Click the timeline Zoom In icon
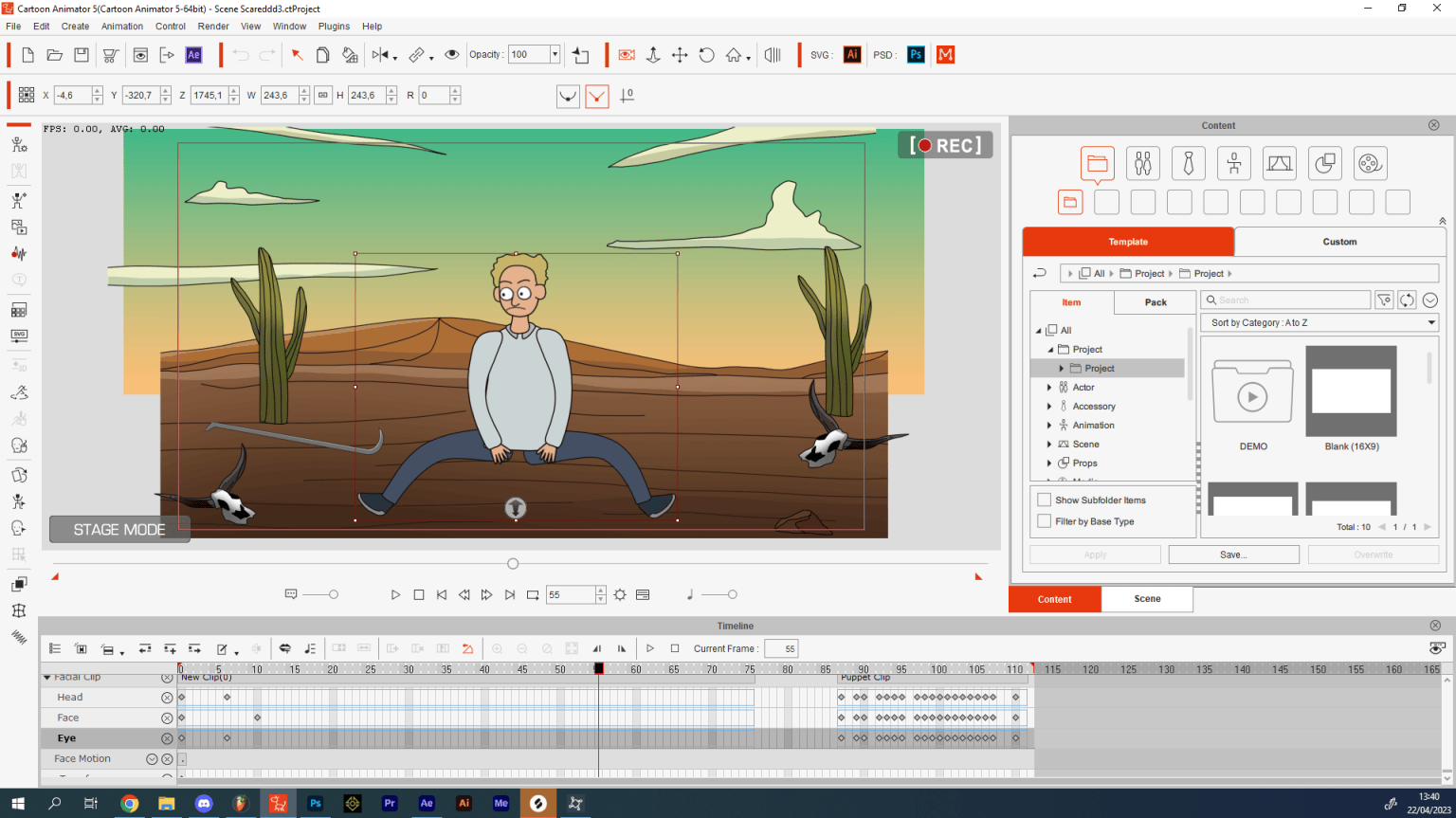 tap(497, 649)
